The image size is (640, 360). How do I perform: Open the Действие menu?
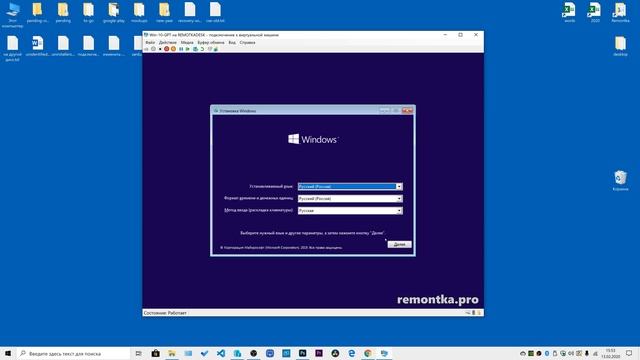click(168, 42)
